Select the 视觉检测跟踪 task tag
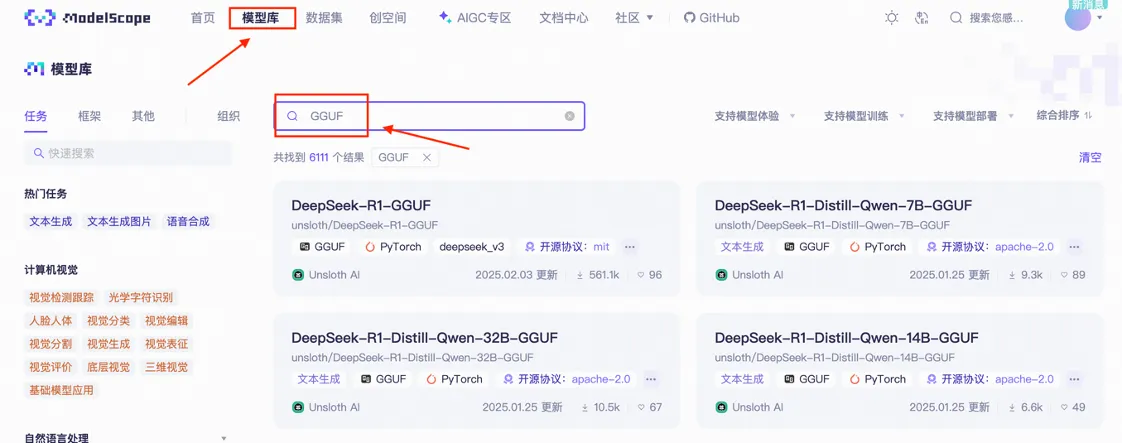This screenshot has height=444, width=1122. (62, 298)
